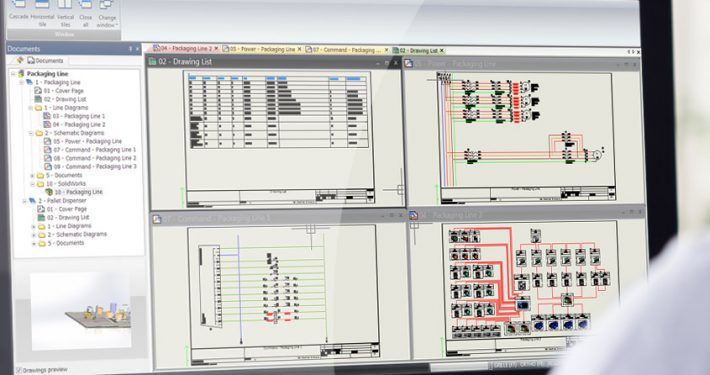Select the 10 - Packaging Line SolidWorks item
The height and width of the screenshot is (375, 710).
[74, 192]
